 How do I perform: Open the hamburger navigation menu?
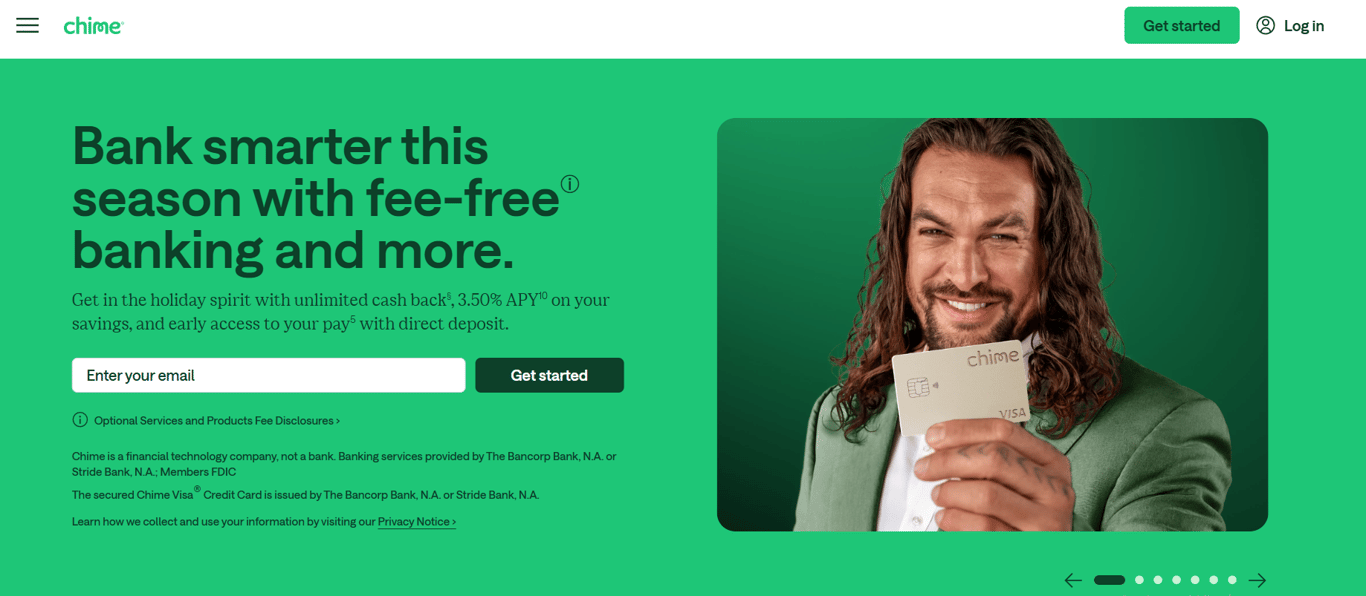[27, 26]
